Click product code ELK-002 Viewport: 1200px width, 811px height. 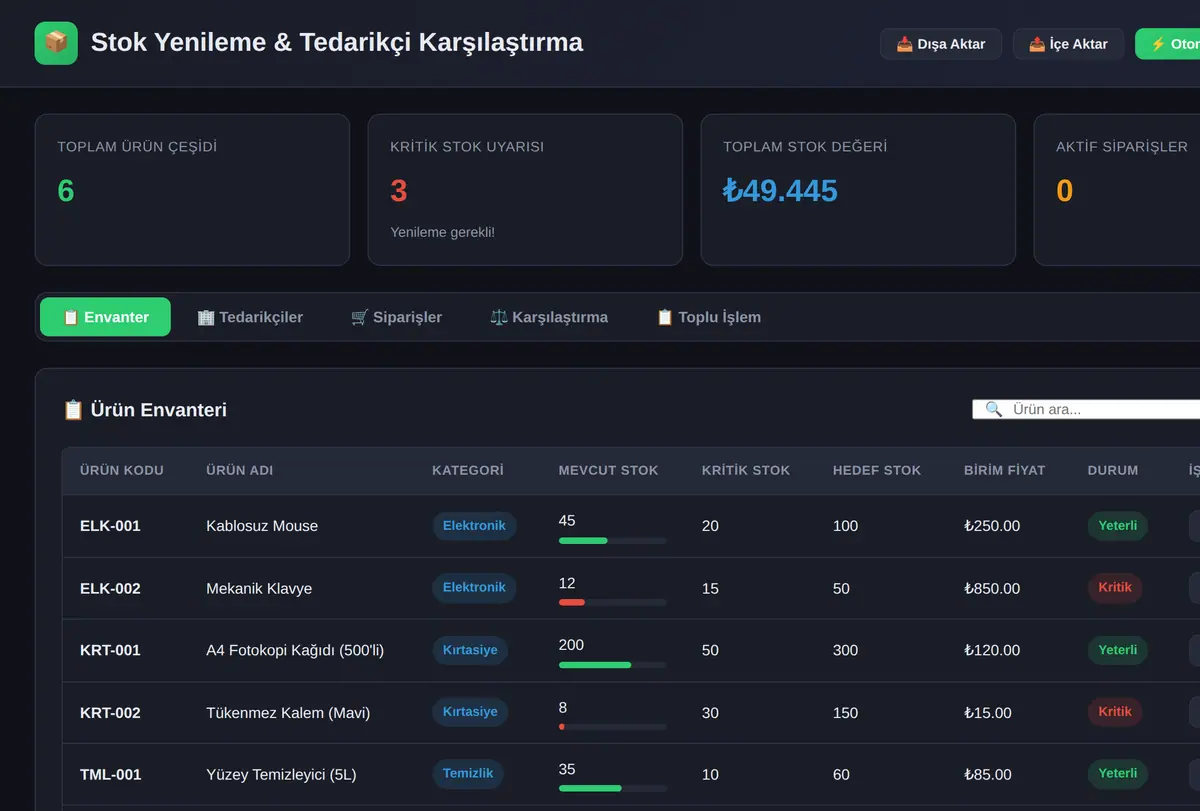[x=110, y=588]
